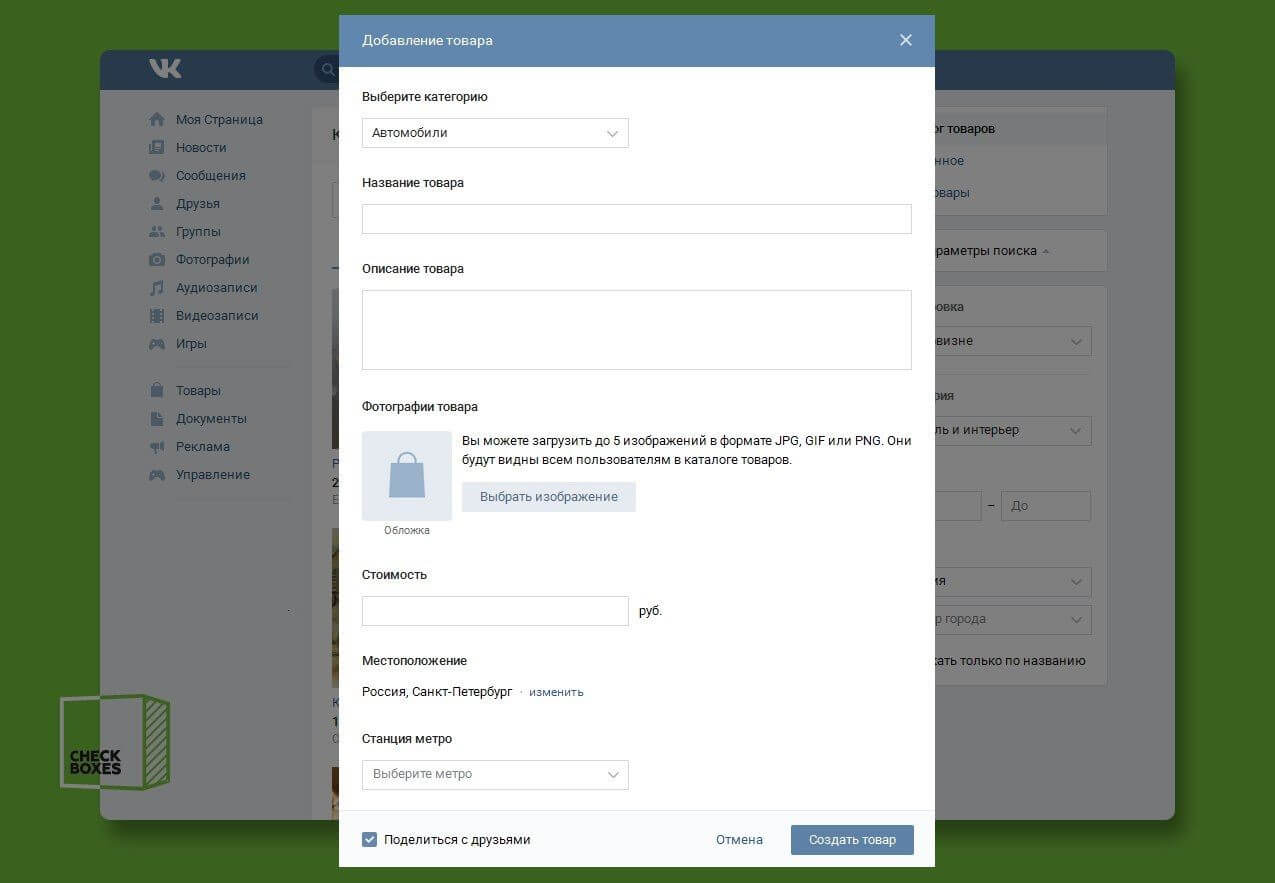Click the изменить location link
Image resolution: width=1275 pixels, height=883 pixels.
556,692
